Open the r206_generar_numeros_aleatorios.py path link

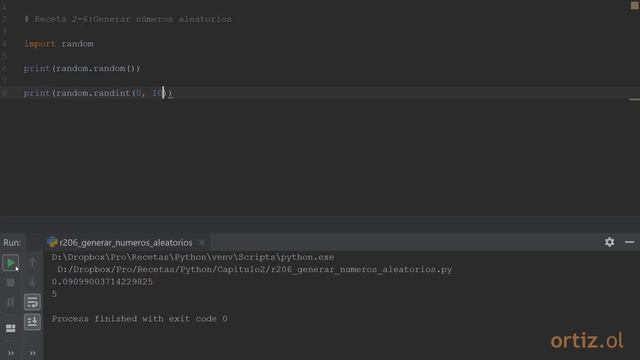pyautogui.click(x=254, y=269)
